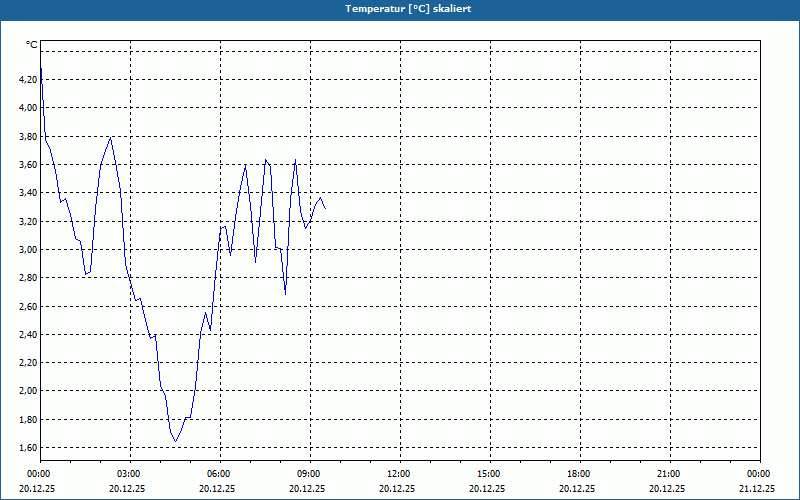Click the curve's starting peak at 00:00
The height and width of the screenshot is (500, 800).
pos(41,68)
